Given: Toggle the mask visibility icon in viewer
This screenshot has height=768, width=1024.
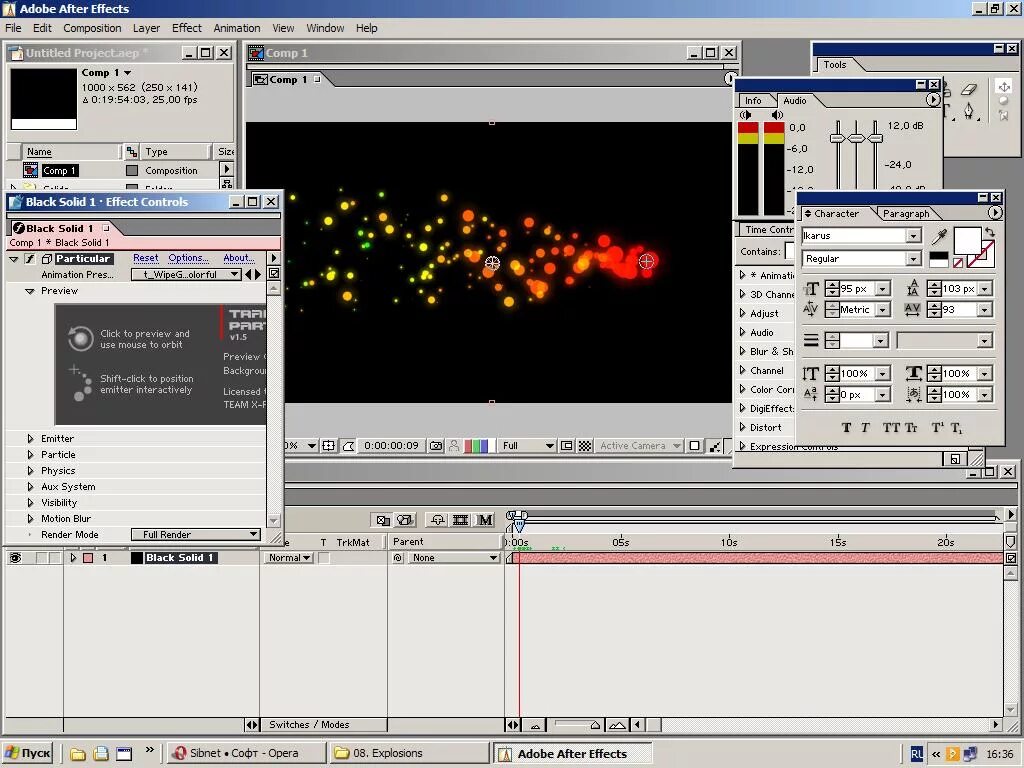Looking at the screenshot, I should [348, 445].
